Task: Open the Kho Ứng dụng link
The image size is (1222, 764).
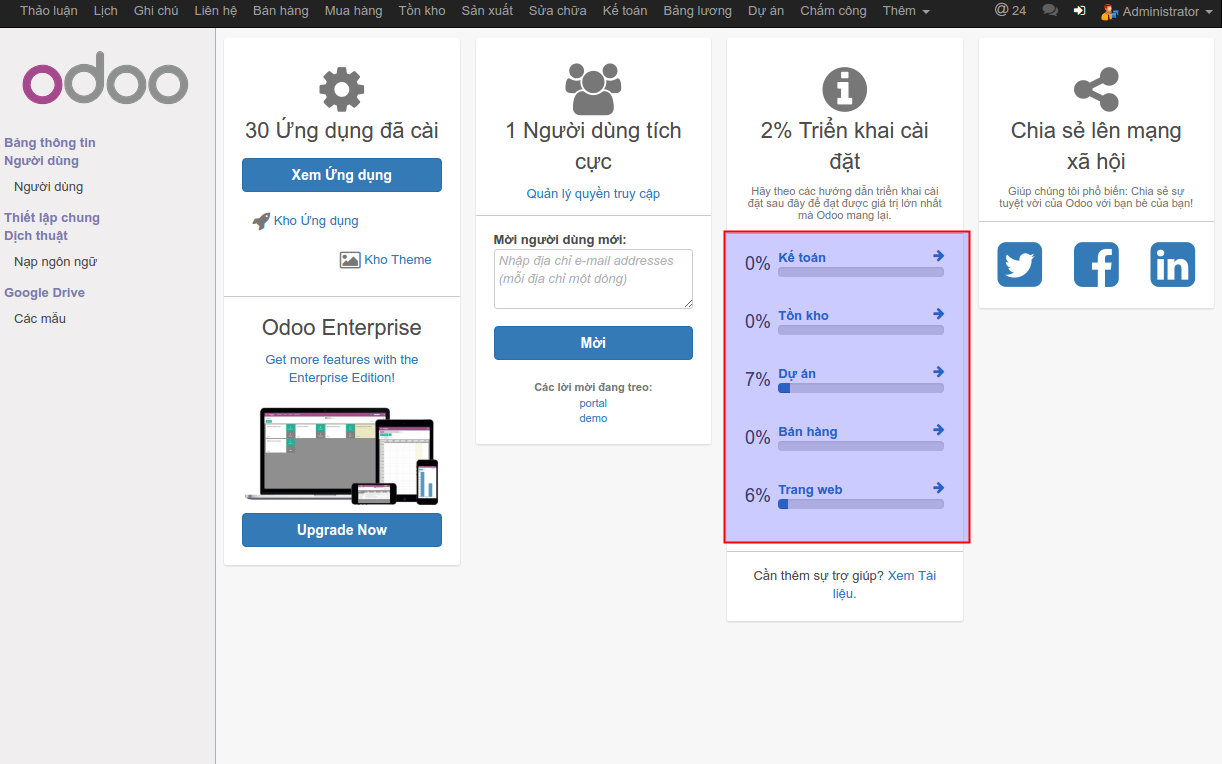Action: pyautogui.click(x=316, y=221)
